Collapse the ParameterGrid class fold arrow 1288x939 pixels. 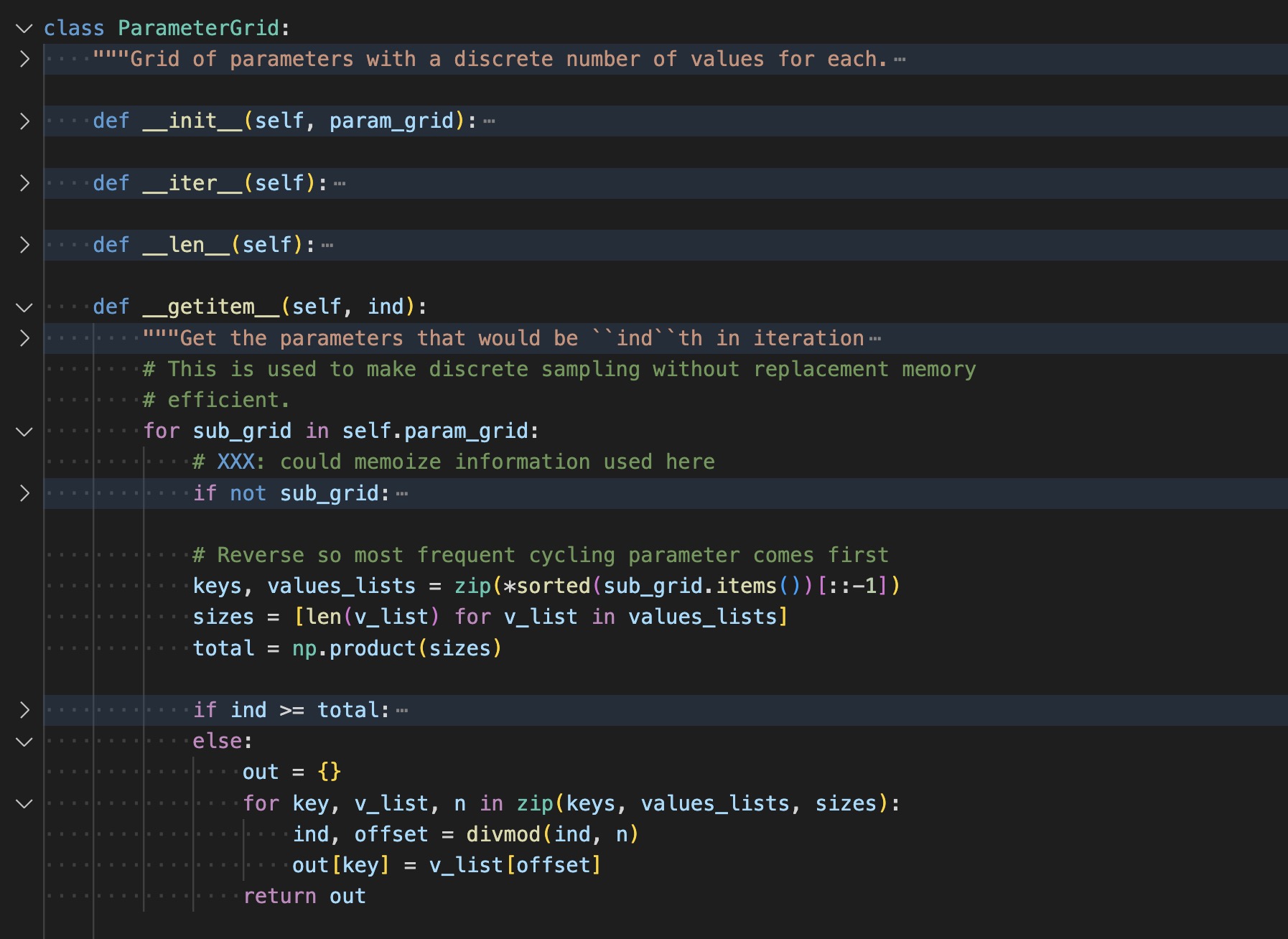(x=24, y=28)
